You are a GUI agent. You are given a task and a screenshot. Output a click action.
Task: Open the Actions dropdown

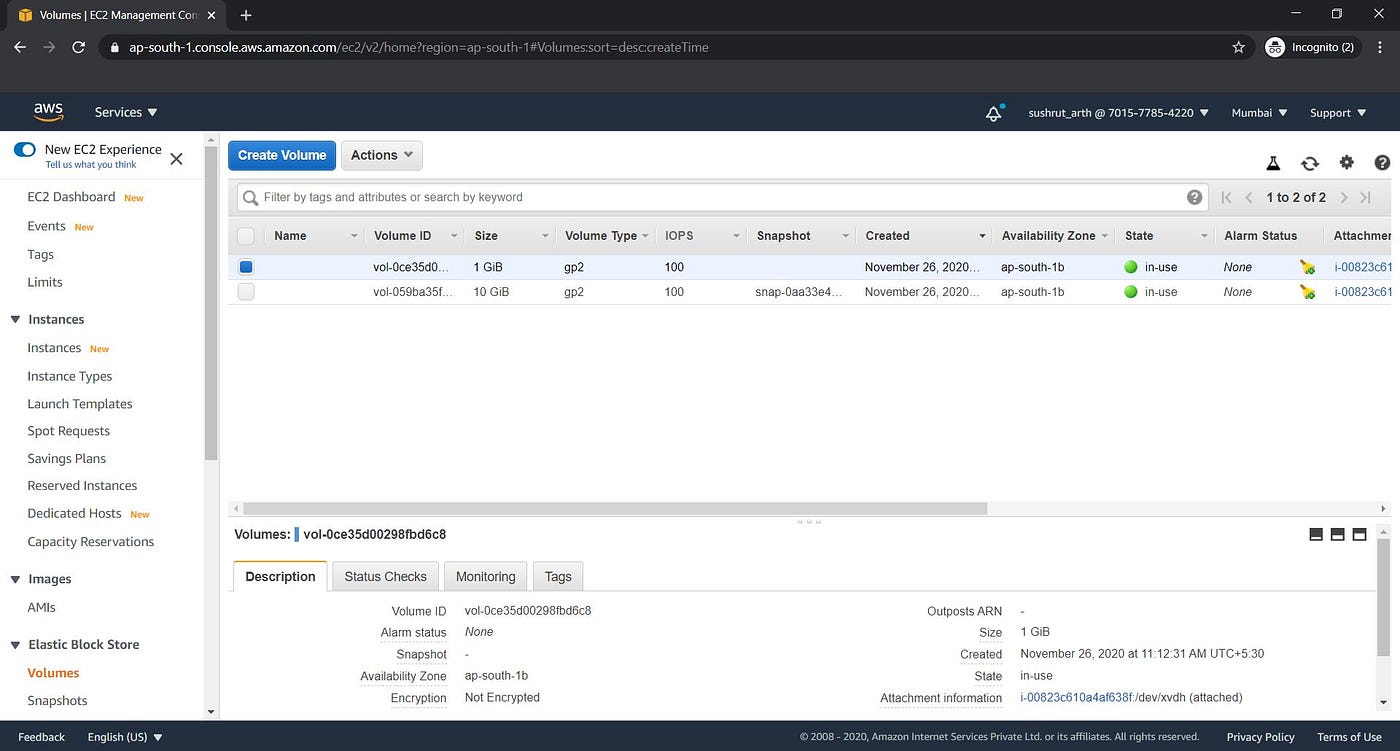tap(382, 155)
